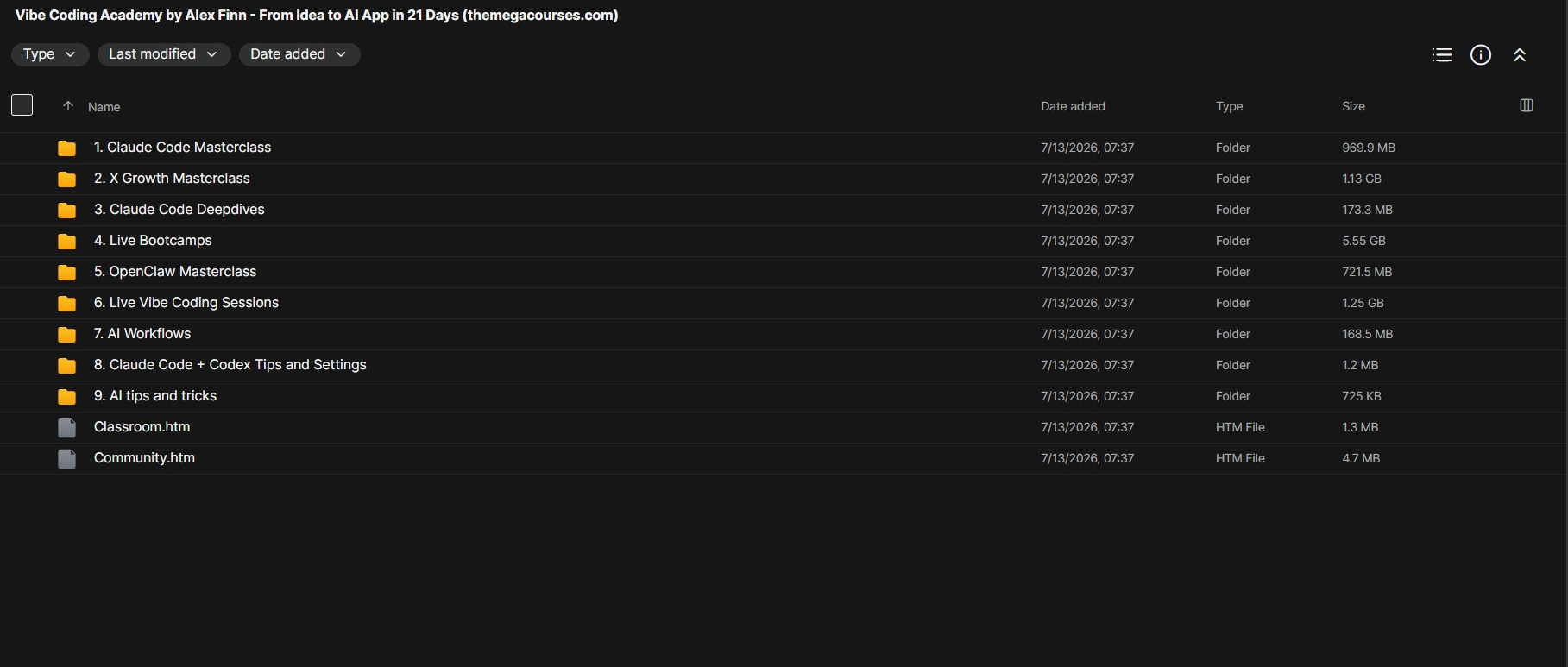
Task: Open folder 4. Live Bootcamps
Action: coord(153,241)
